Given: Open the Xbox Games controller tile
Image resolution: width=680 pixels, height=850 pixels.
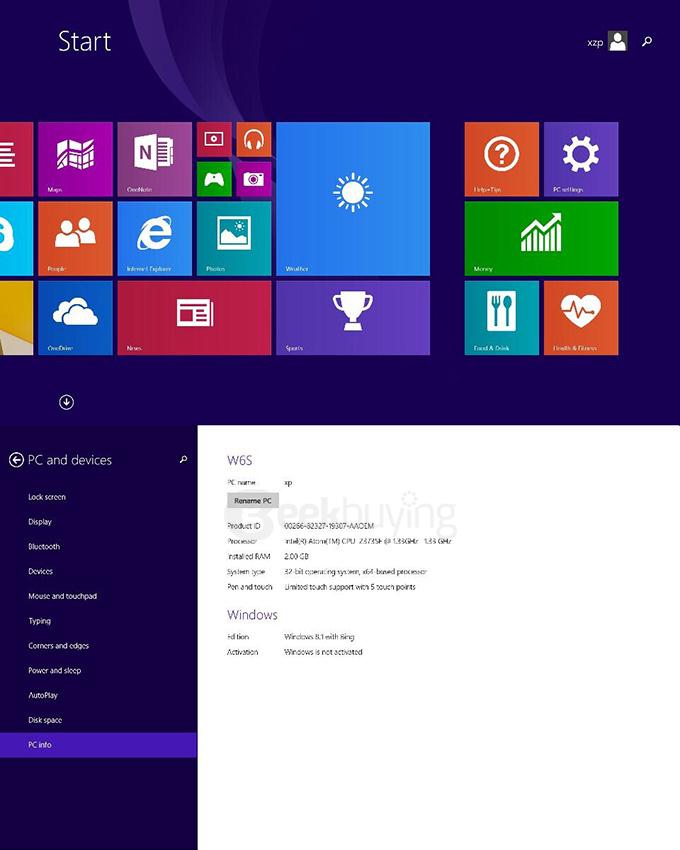Looking at the screenshot, I should click(214, 179).
